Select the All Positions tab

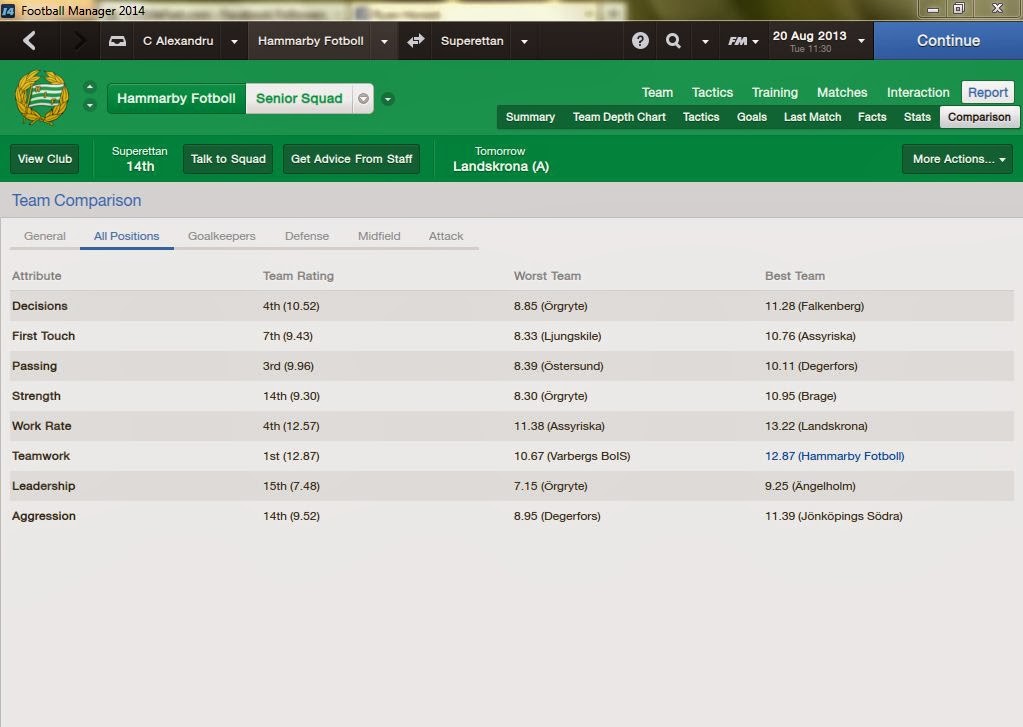point(127,236)
